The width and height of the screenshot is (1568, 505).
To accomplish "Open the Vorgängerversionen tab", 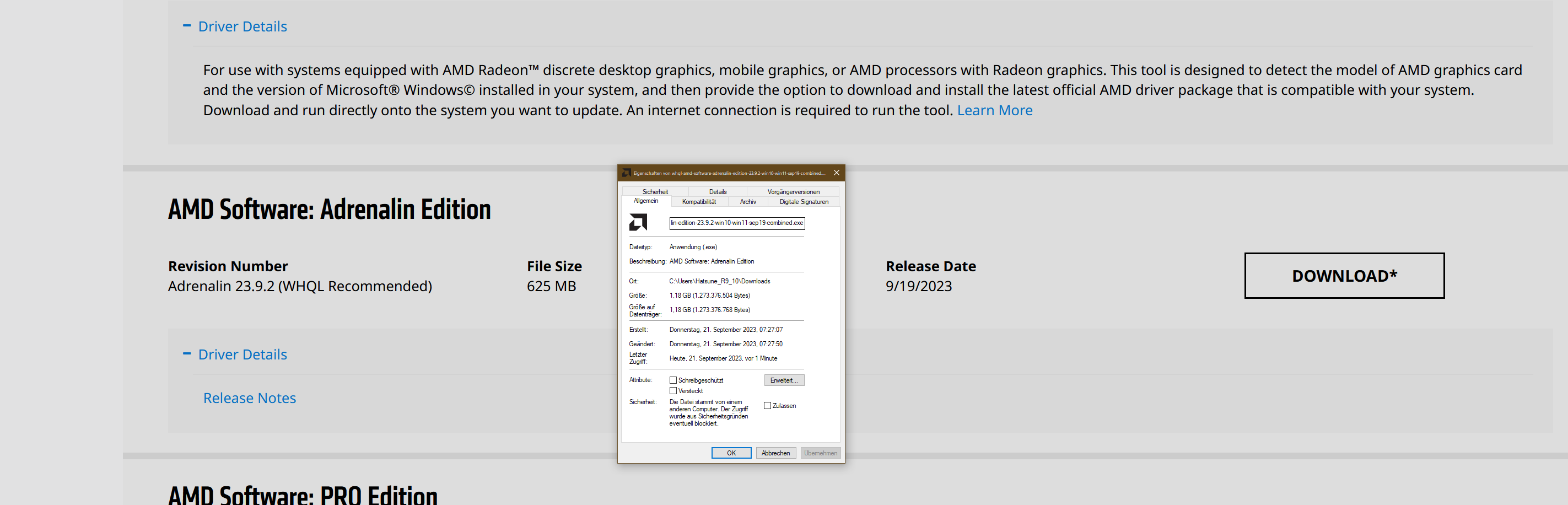I will pos(793,191).
